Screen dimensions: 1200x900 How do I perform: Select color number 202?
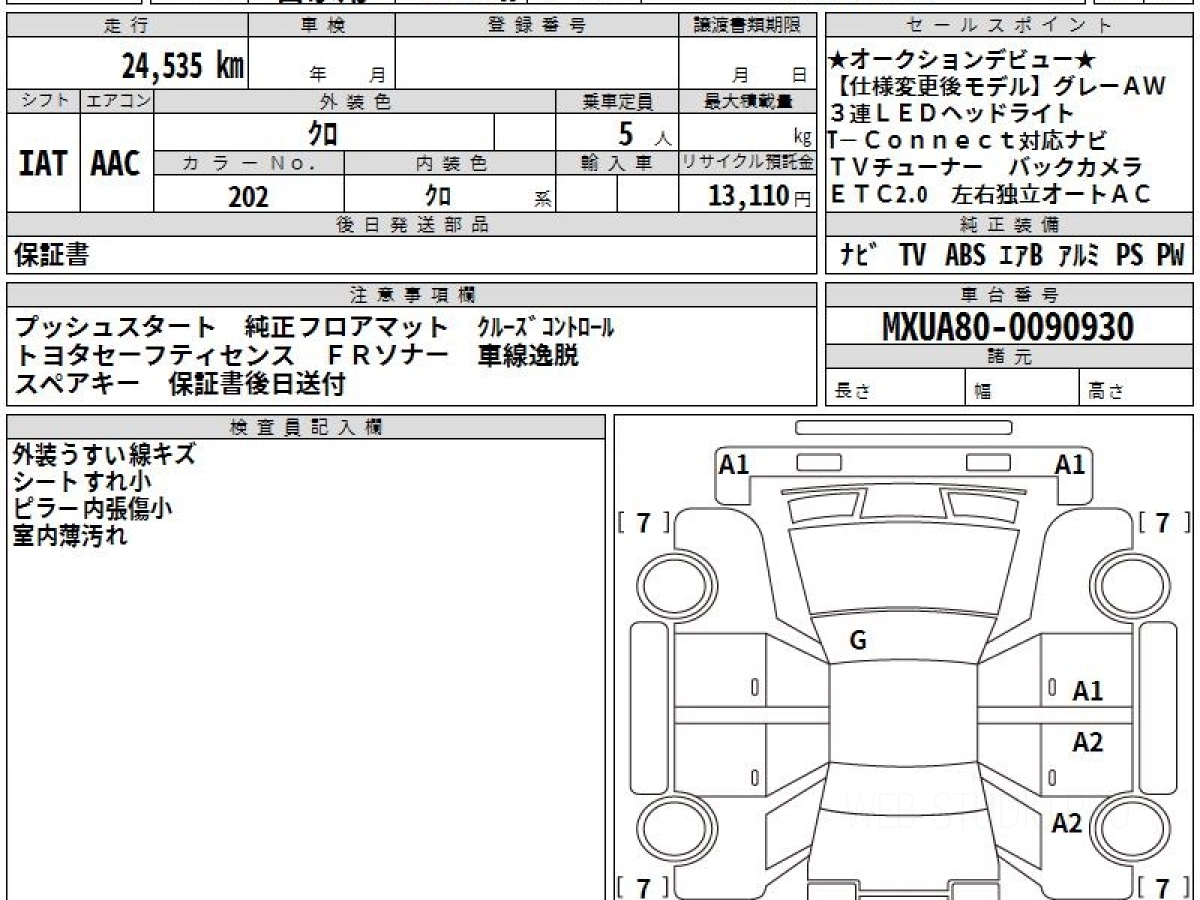tap(248, 196)
